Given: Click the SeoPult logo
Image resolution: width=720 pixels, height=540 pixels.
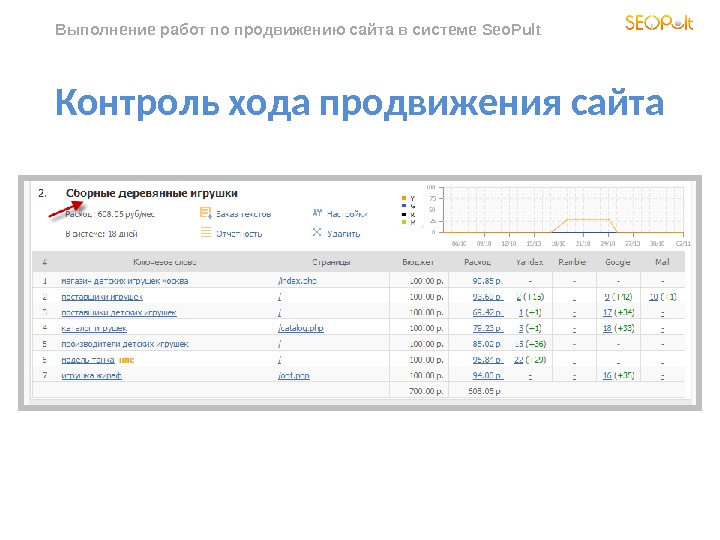Looking at the screenshot, I should coord(659,22).
